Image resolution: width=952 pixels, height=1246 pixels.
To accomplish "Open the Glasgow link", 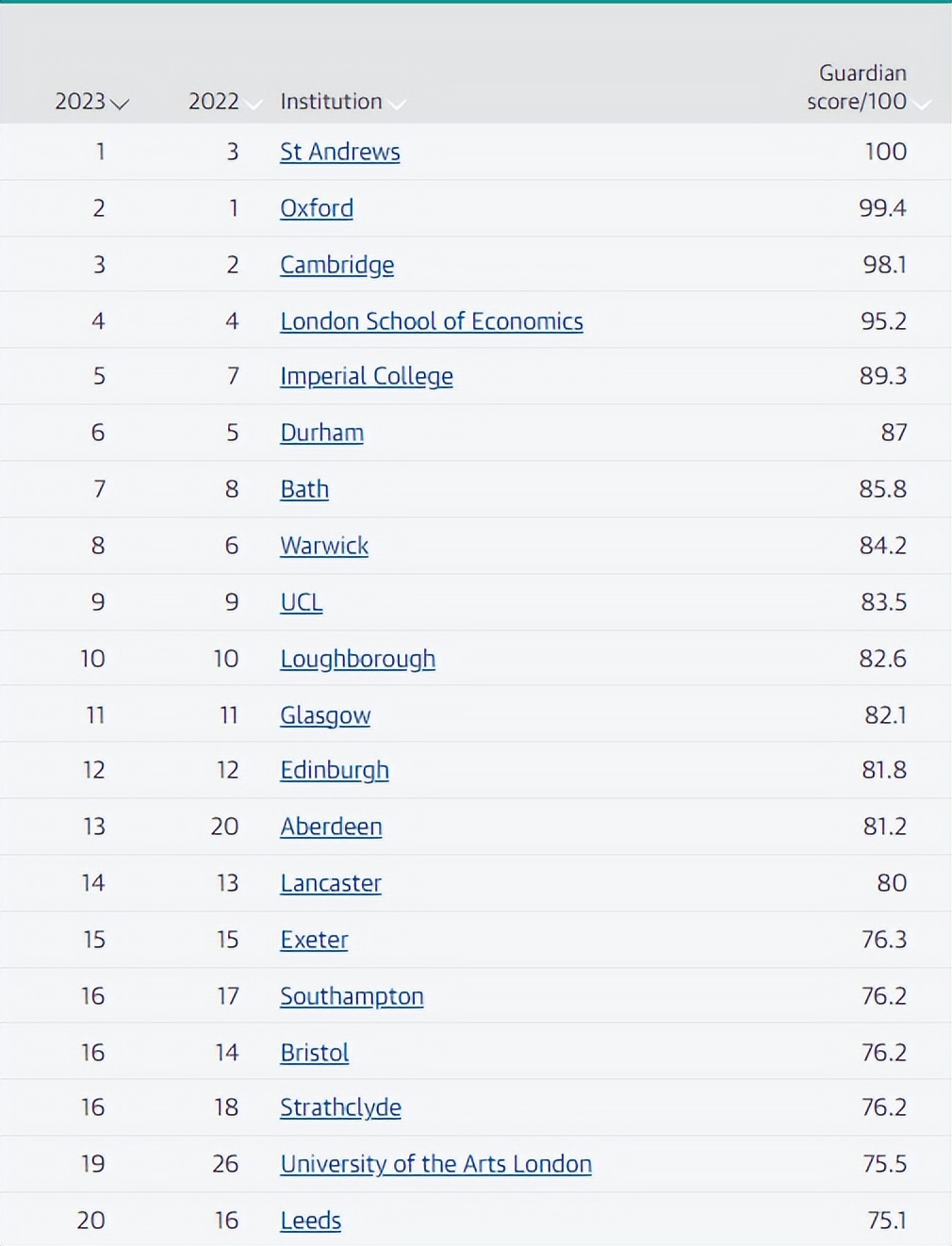I will [x=325, y=715].
